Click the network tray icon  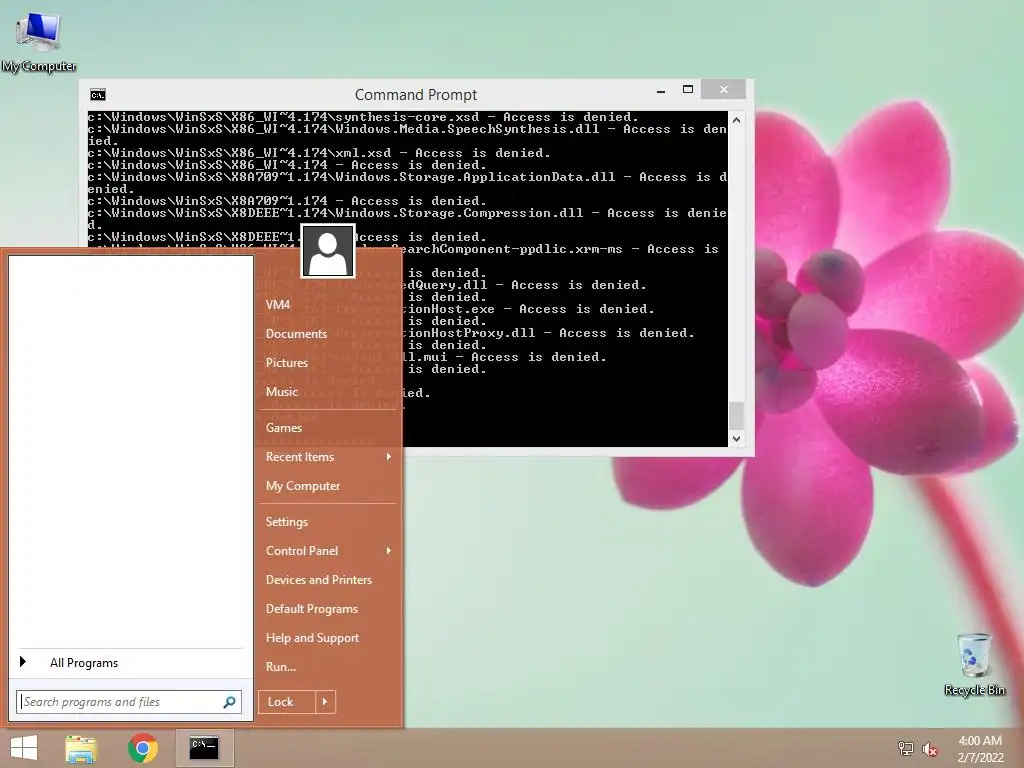906,748
